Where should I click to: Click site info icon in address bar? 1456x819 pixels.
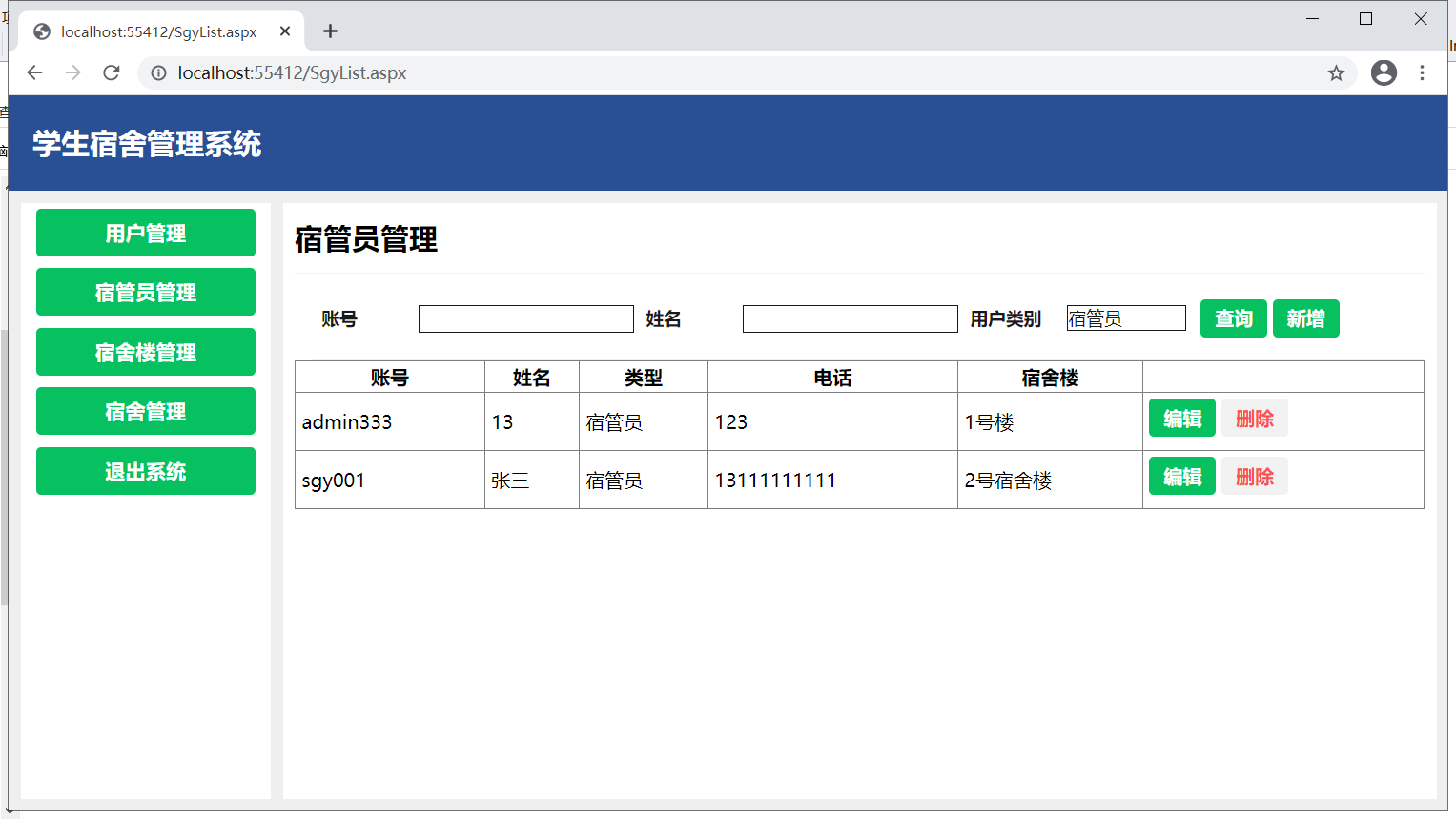[158, 73]
